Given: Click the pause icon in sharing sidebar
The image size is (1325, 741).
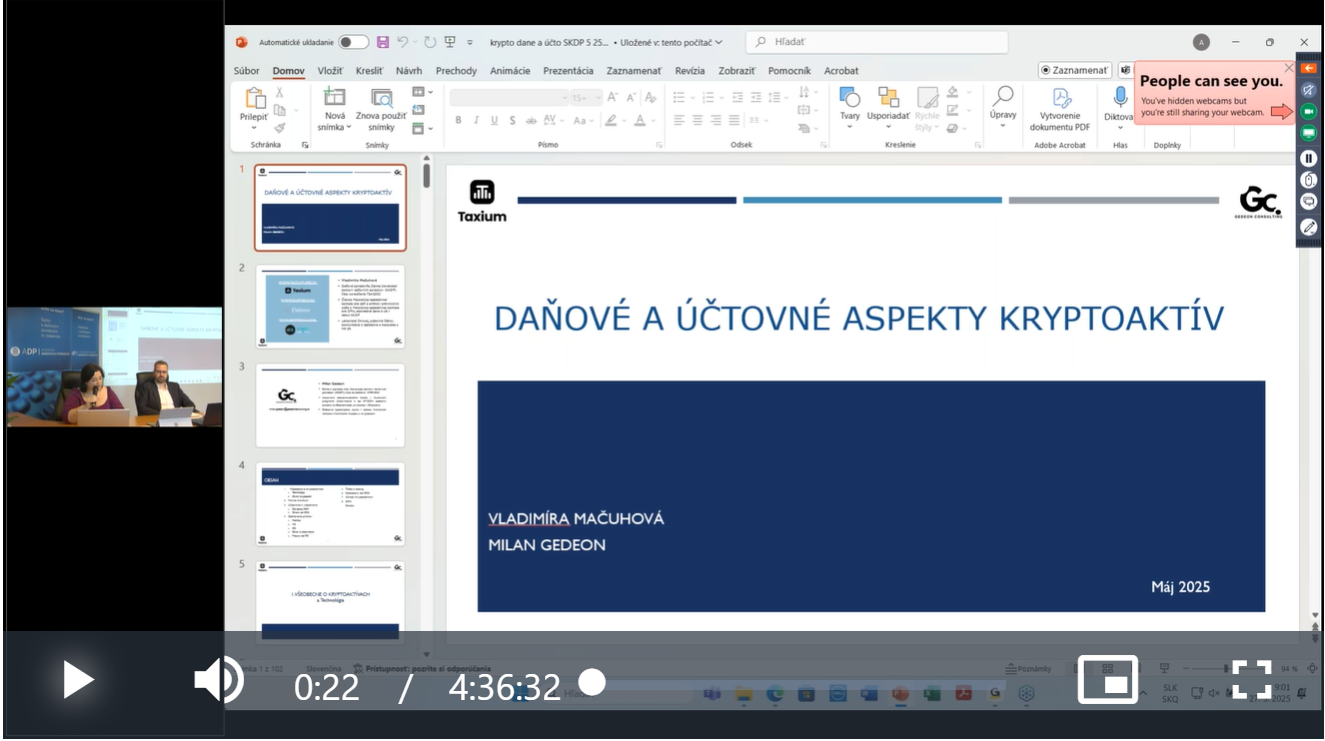Looking at the screenshot, I should 1309,158.
